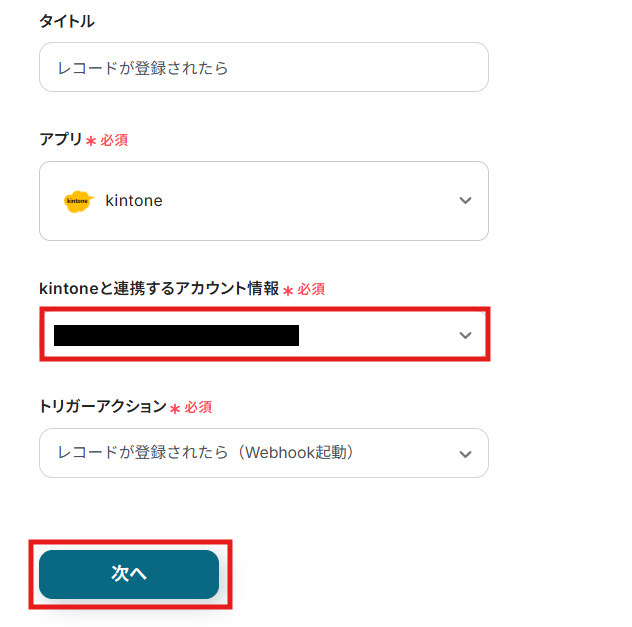This screenshot has width=632, height=627.
Task: Click the red asterisk beside アカウント情報
Action: (288, 290)
